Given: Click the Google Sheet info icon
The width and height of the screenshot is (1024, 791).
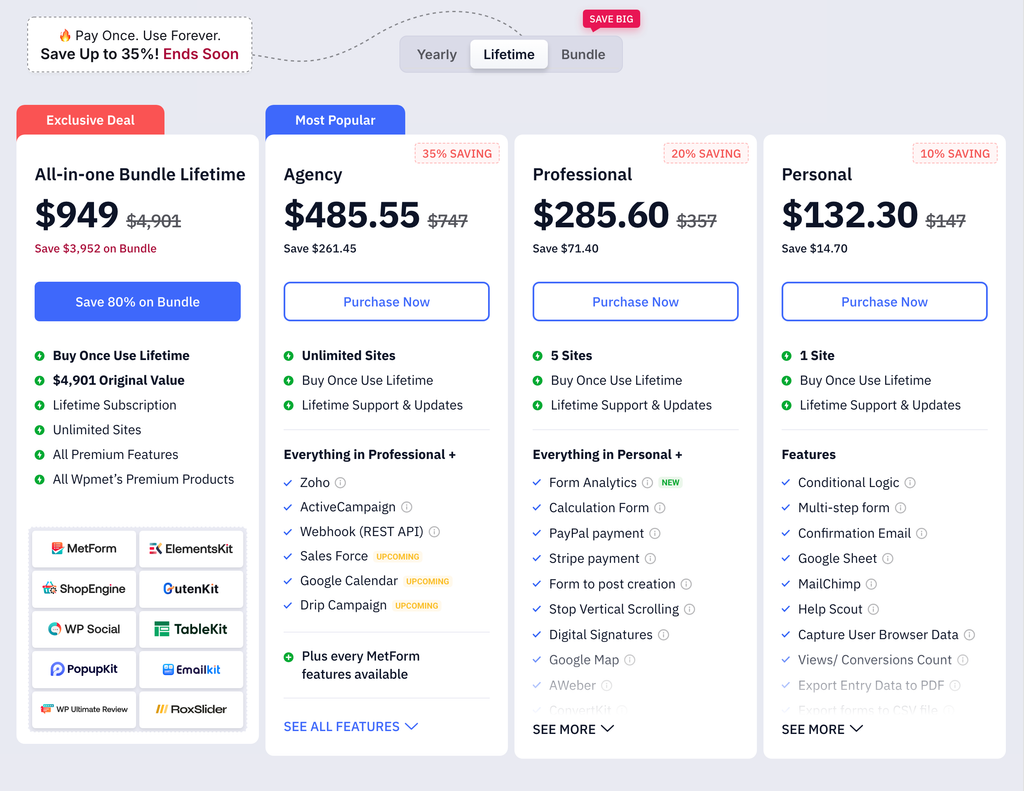Looking at the screenshot, I should [888, 558].
